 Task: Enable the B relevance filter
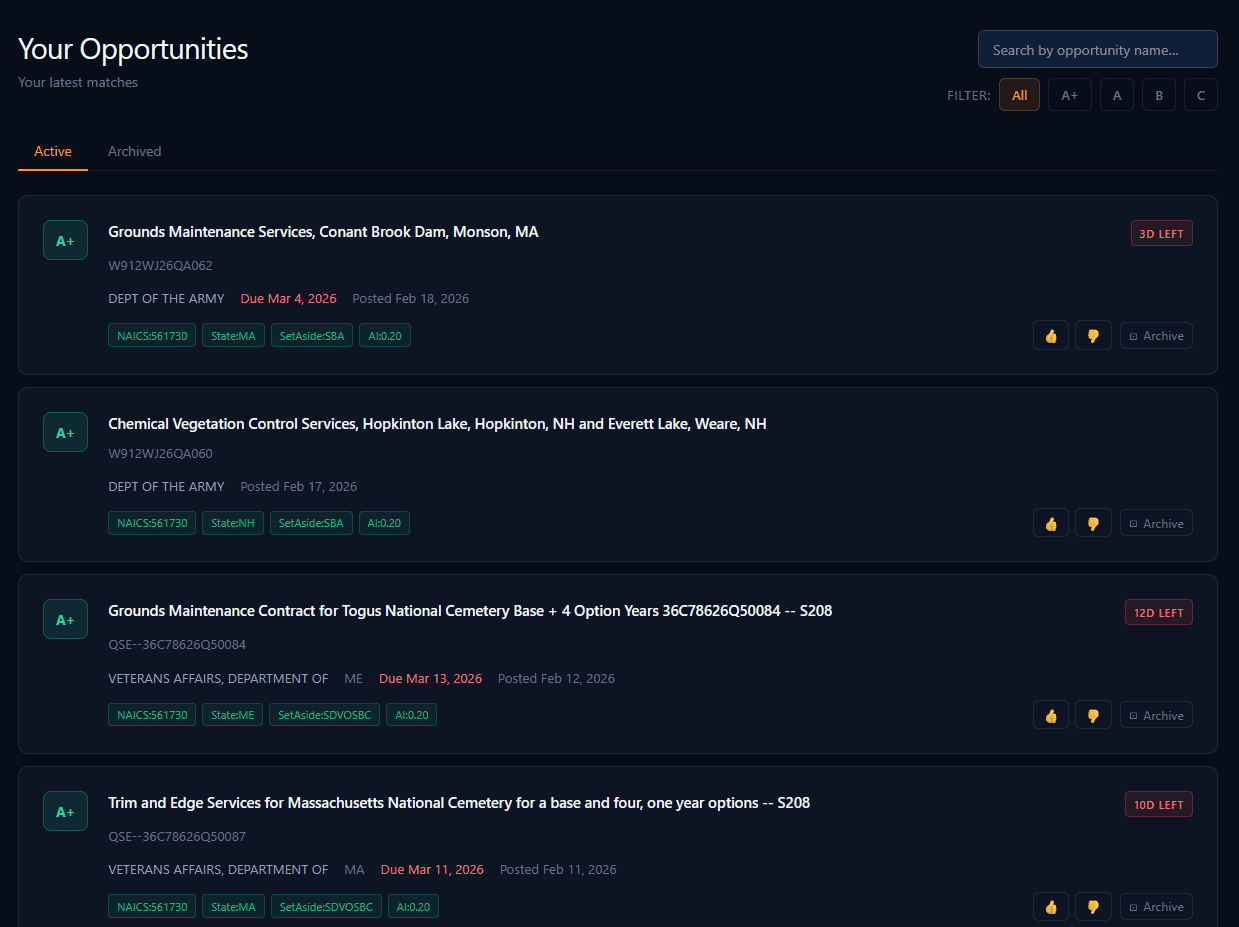click(1158, 94)
